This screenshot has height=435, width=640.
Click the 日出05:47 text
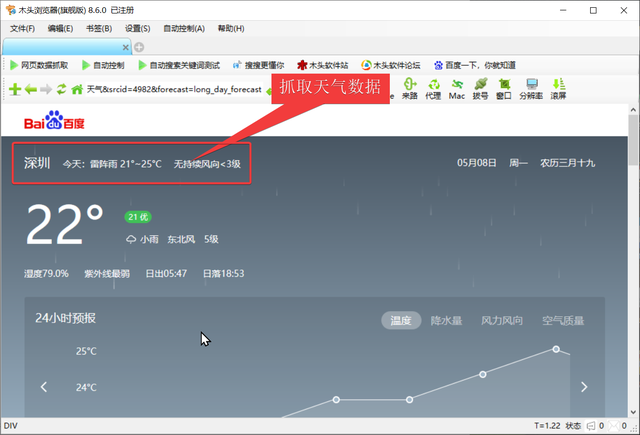[167, 274]
